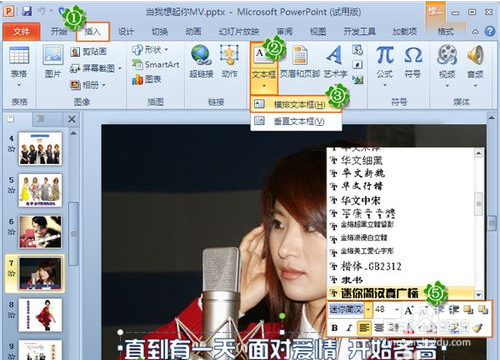Viewport: 500px width, 360px height.
Task: Expand the 音频 audio dropdown arrow
Action: coord(475,86)
